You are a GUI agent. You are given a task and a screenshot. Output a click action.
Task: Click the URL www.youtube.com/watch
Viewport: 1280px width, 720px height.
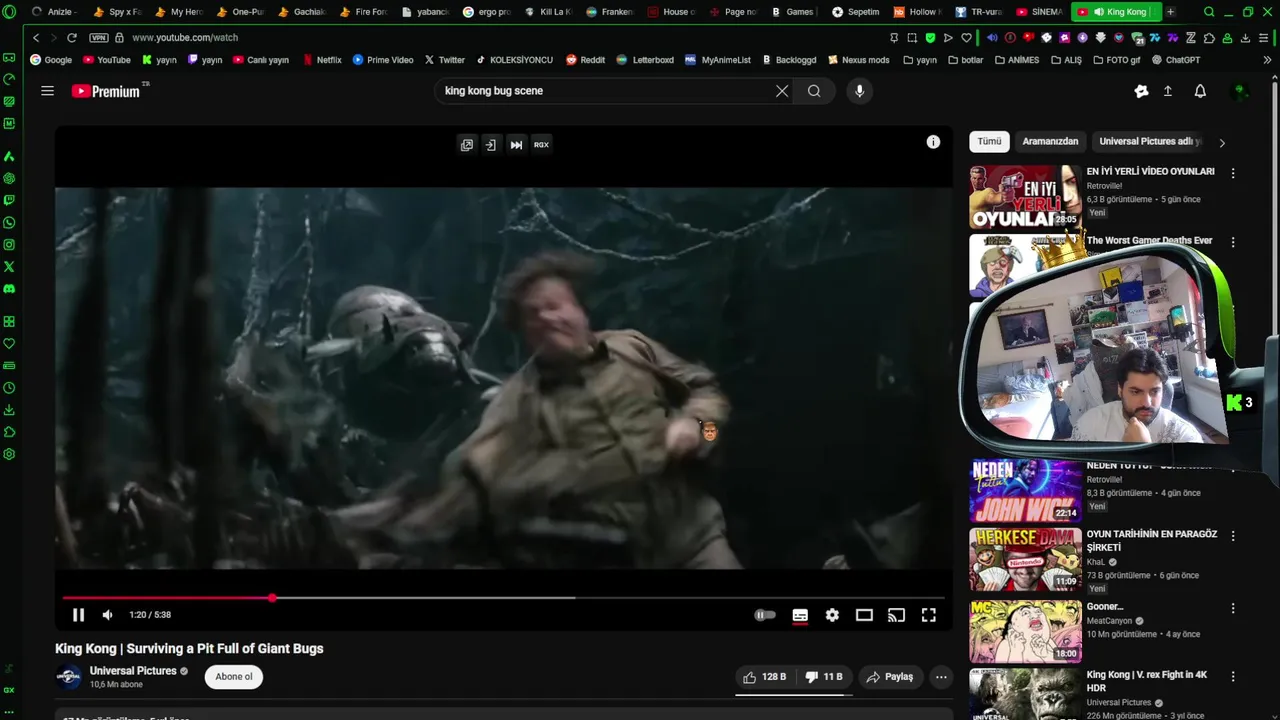coord(185,38)
